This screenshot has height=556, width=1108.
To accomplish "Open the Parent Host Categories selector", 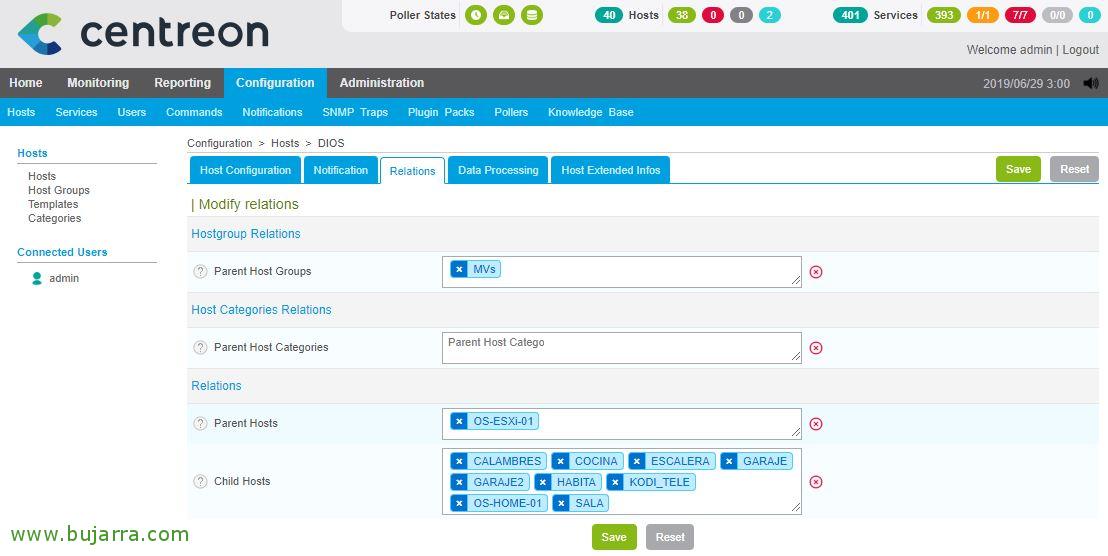I will tap(620, 348).
